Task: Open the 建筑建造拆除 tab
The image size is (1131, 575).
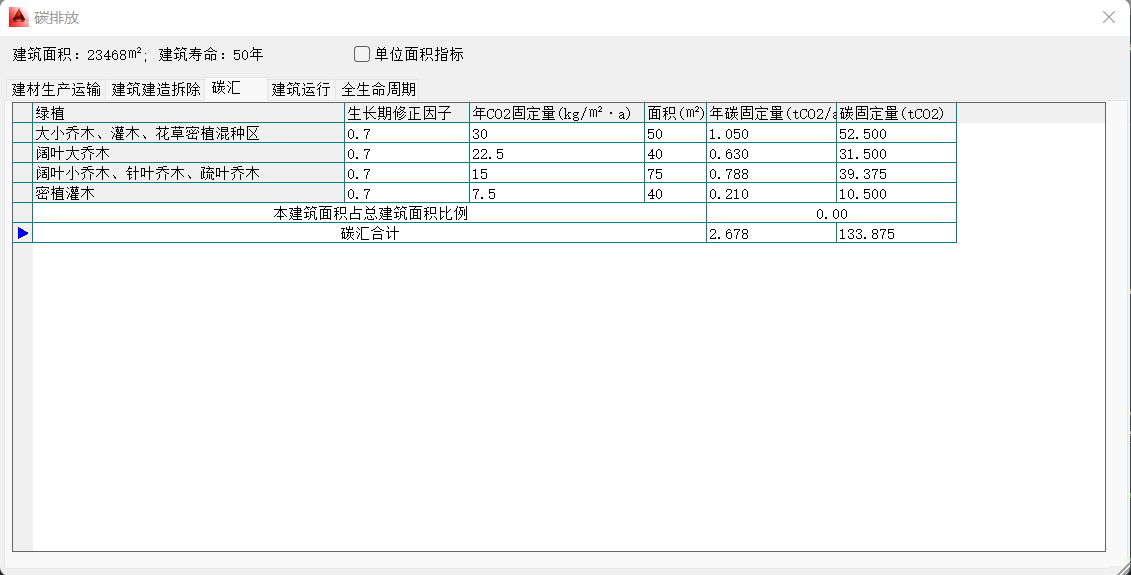Action: pos(156,89)
